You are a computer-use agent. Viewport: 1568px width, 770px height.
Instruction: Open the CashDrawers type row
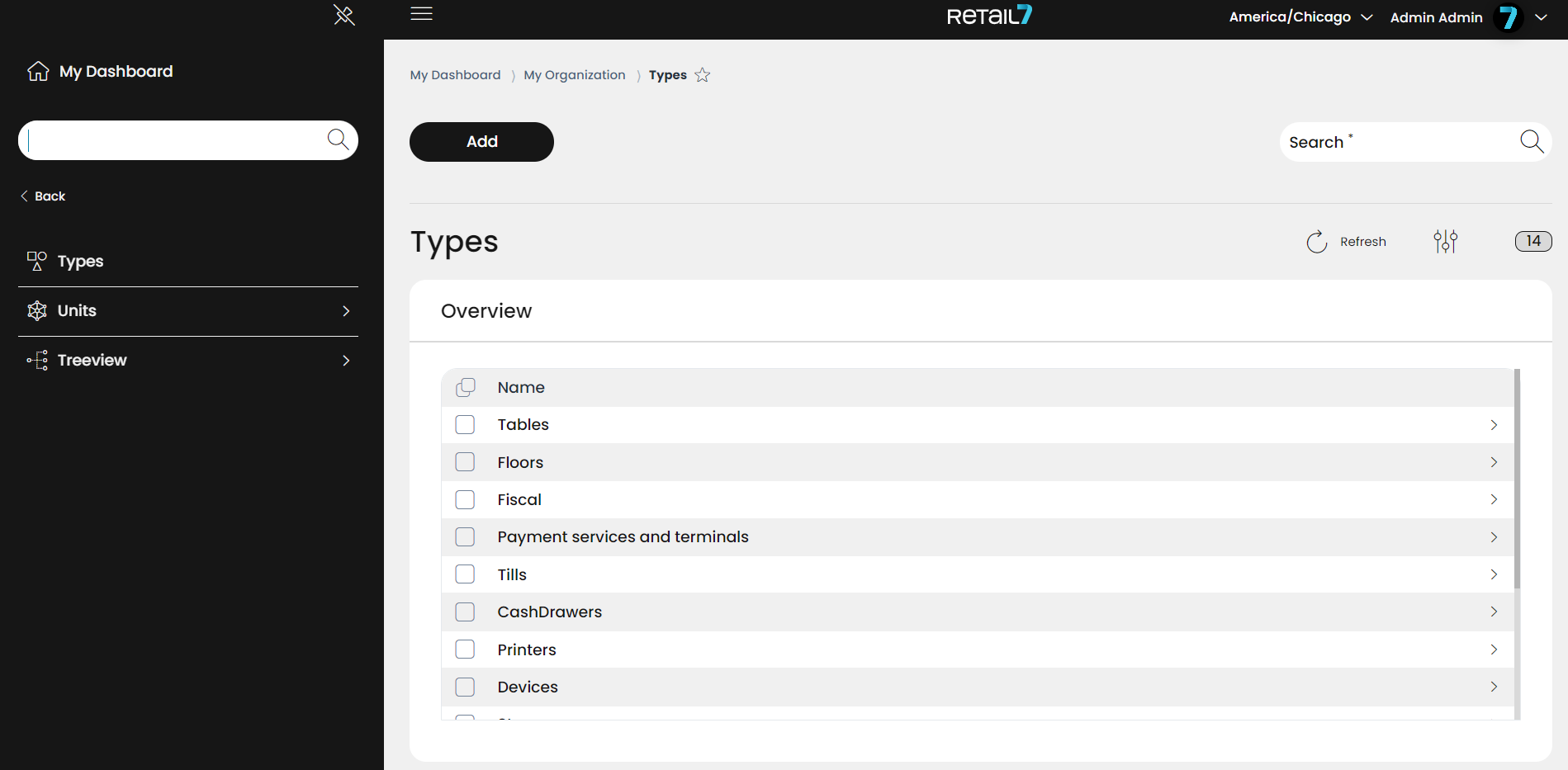pos(978,612)
